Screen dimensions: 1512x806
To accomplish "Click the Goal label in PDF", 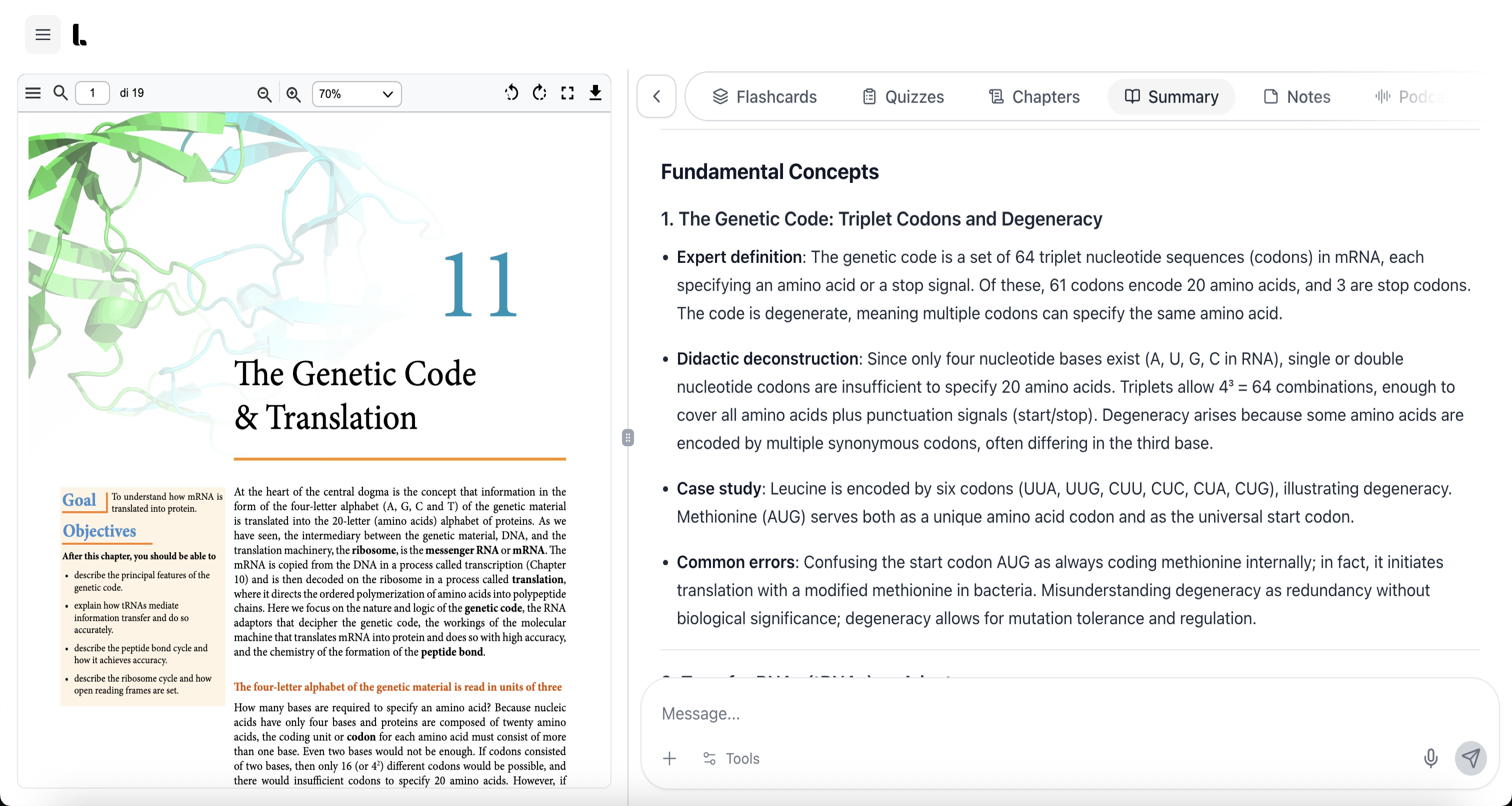I will coord(79,500).
